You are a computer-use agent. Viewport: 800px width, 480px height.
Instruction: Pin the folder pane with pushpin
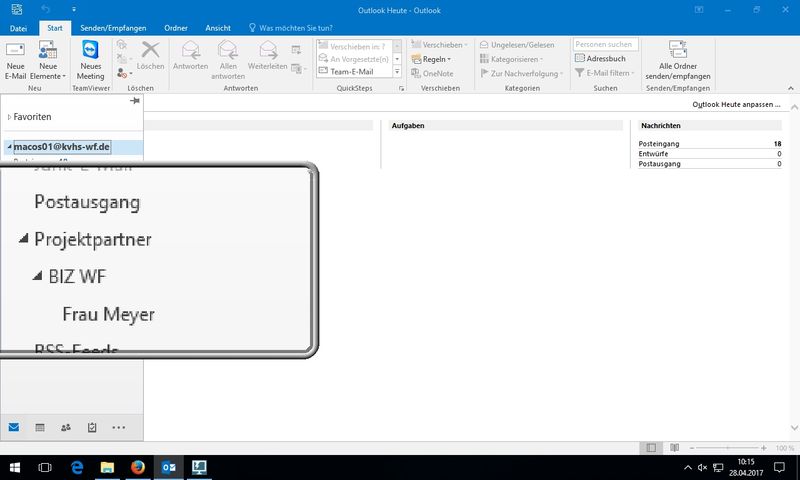coord(135,102)
